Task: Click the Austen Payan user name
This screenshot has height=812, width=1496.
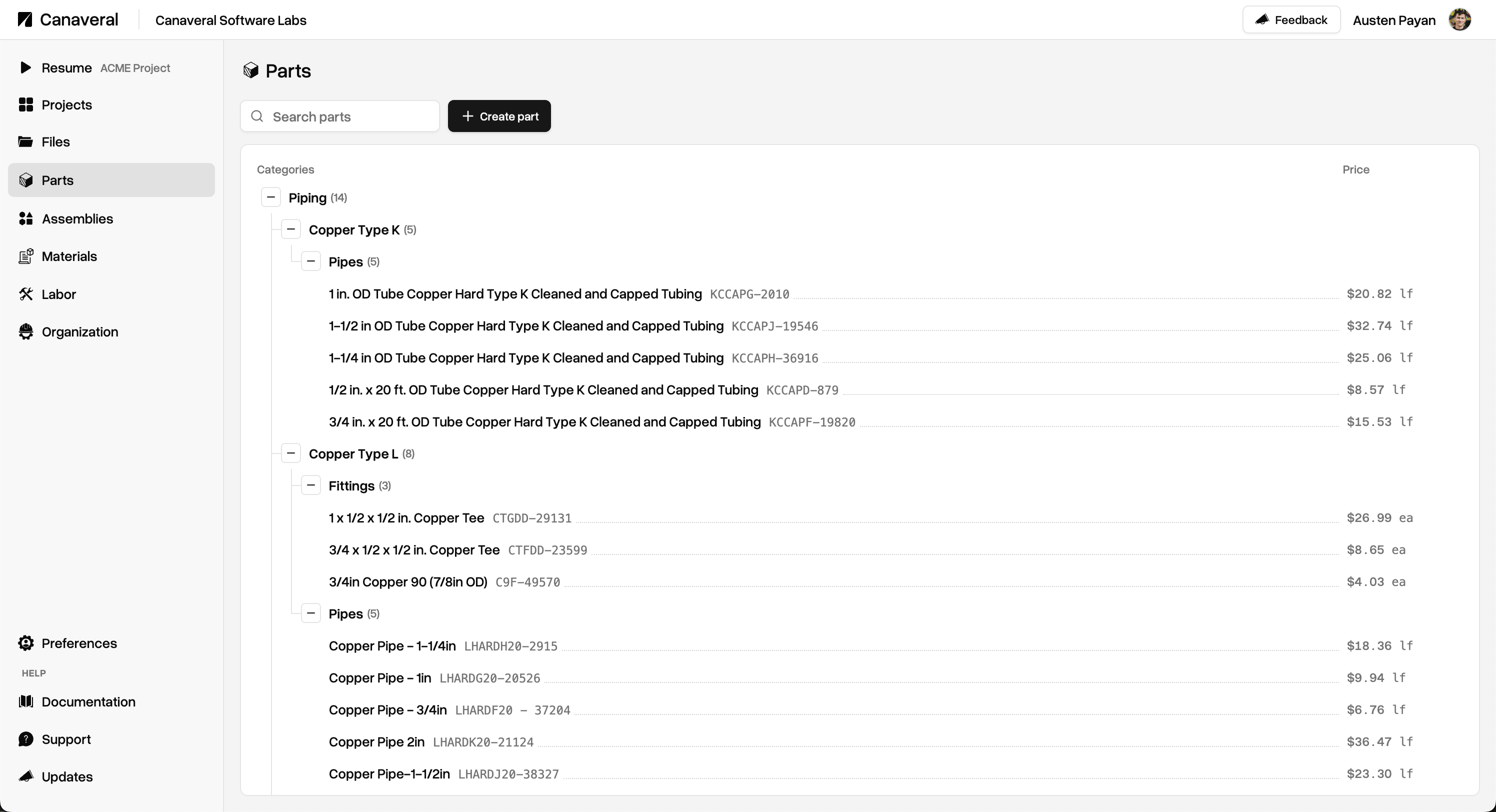Action: [1394, 20]
